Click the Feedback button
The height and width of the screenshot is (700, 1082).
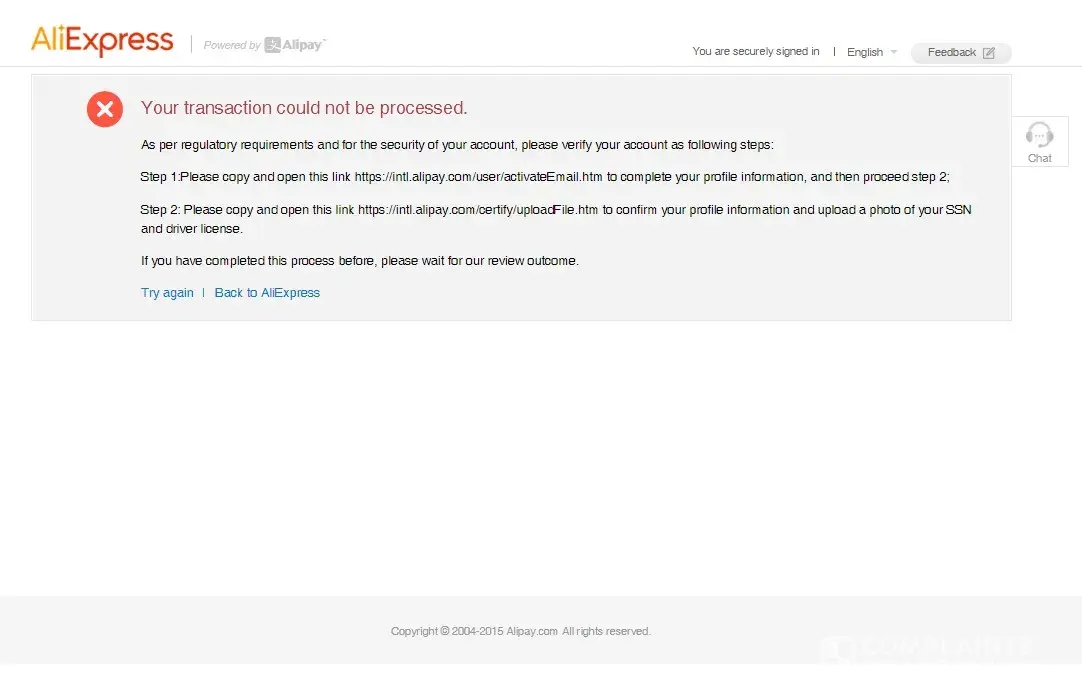click(x=961, y=52)
